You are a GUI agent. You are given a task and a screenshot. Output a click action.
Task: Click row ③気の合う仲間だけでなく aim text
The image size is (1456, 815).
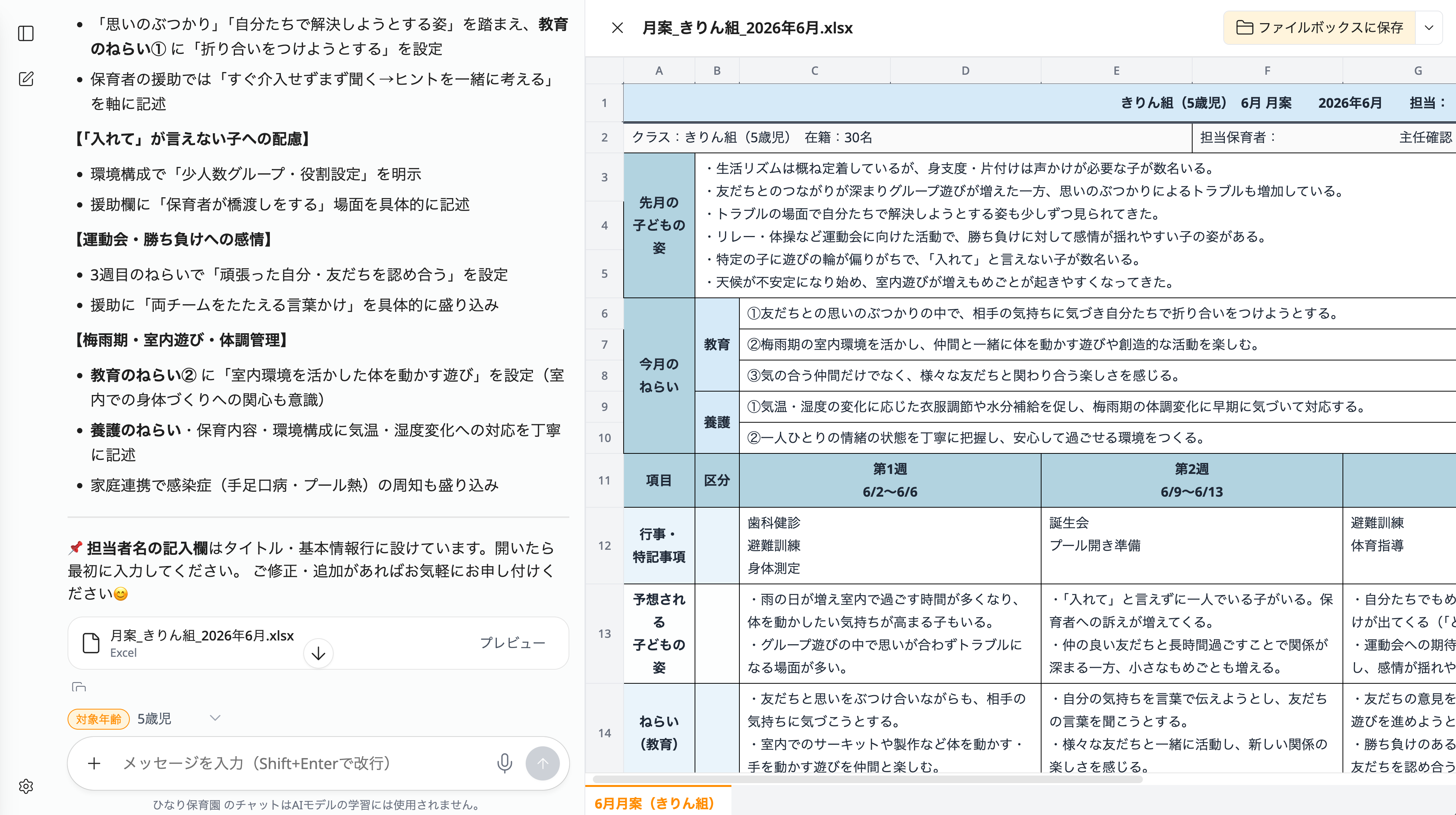point(1098,375)
